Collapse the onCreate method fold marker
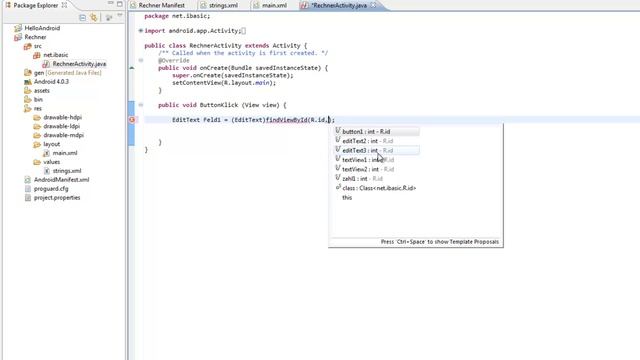Screen dimensions: 640x360 [140, 60]
